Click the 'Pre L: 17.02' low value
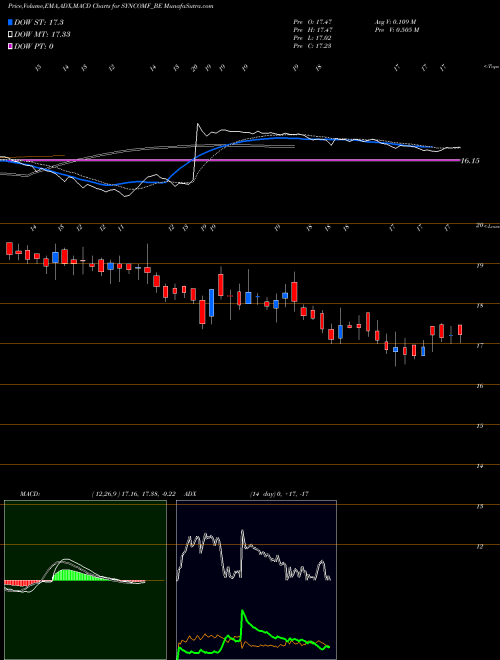The width and height of the screenshot is (500, 660). pyautogui.click(x=313, y=38)
